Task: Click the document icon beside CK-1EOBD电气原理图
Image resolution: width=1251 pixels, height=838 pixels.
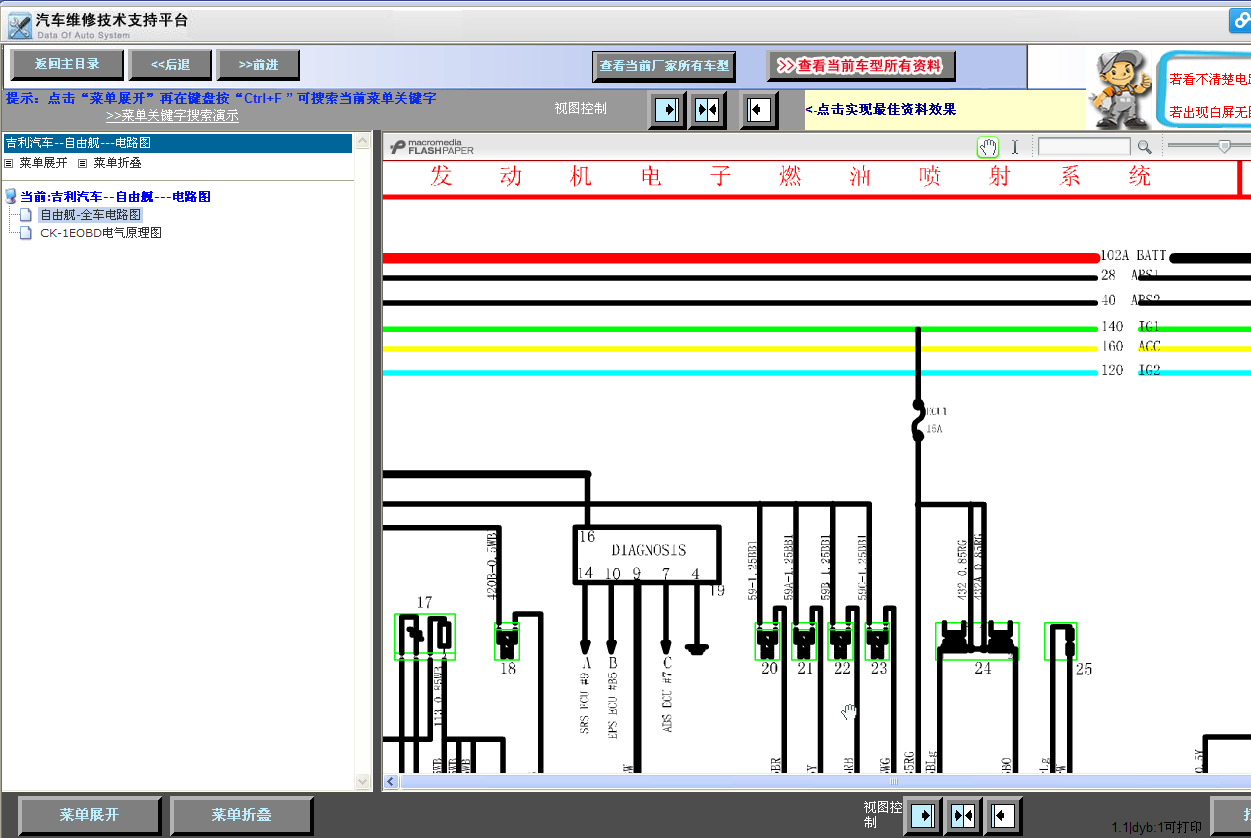Action: tap(27, 233)
